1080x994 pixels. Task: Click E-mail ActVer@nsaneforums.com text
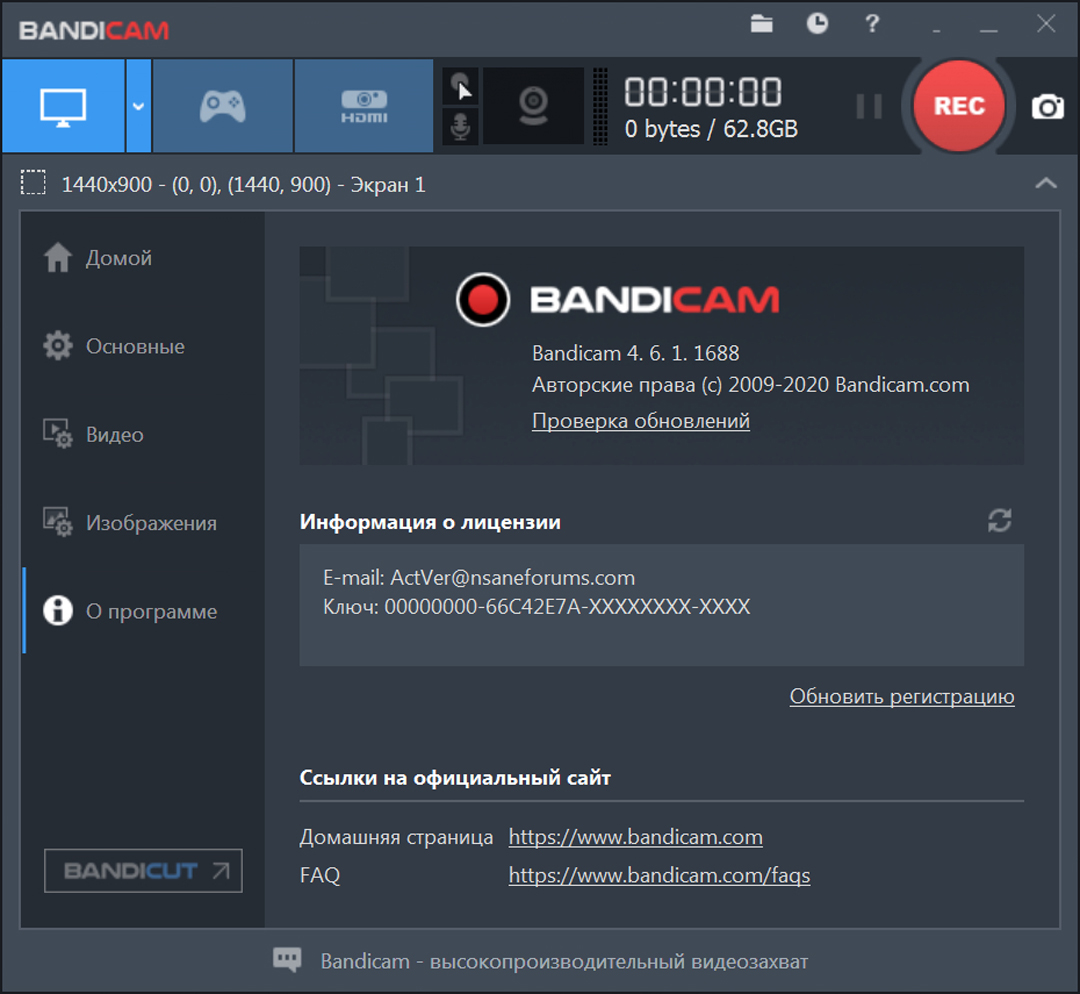[x=479, y=577]
